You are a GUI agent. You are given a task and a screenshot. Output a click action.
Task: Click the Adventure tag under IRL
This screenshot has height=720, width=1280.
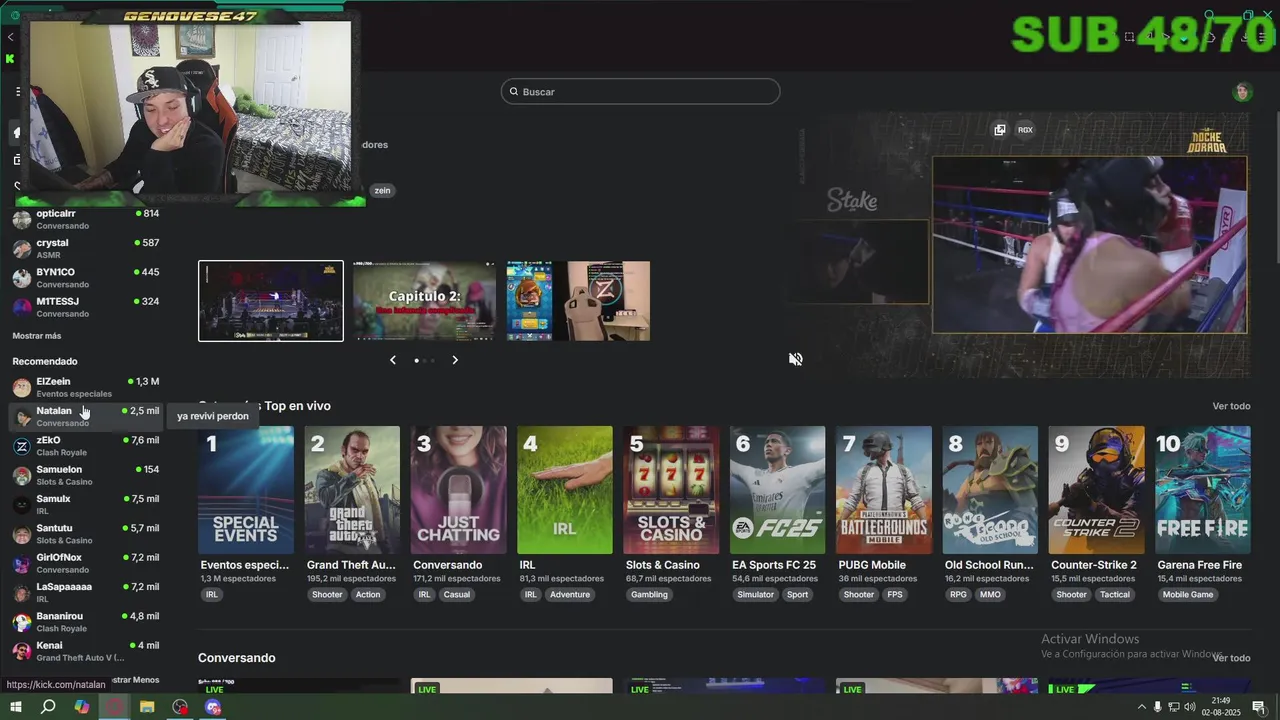click(x=570, y=595)
